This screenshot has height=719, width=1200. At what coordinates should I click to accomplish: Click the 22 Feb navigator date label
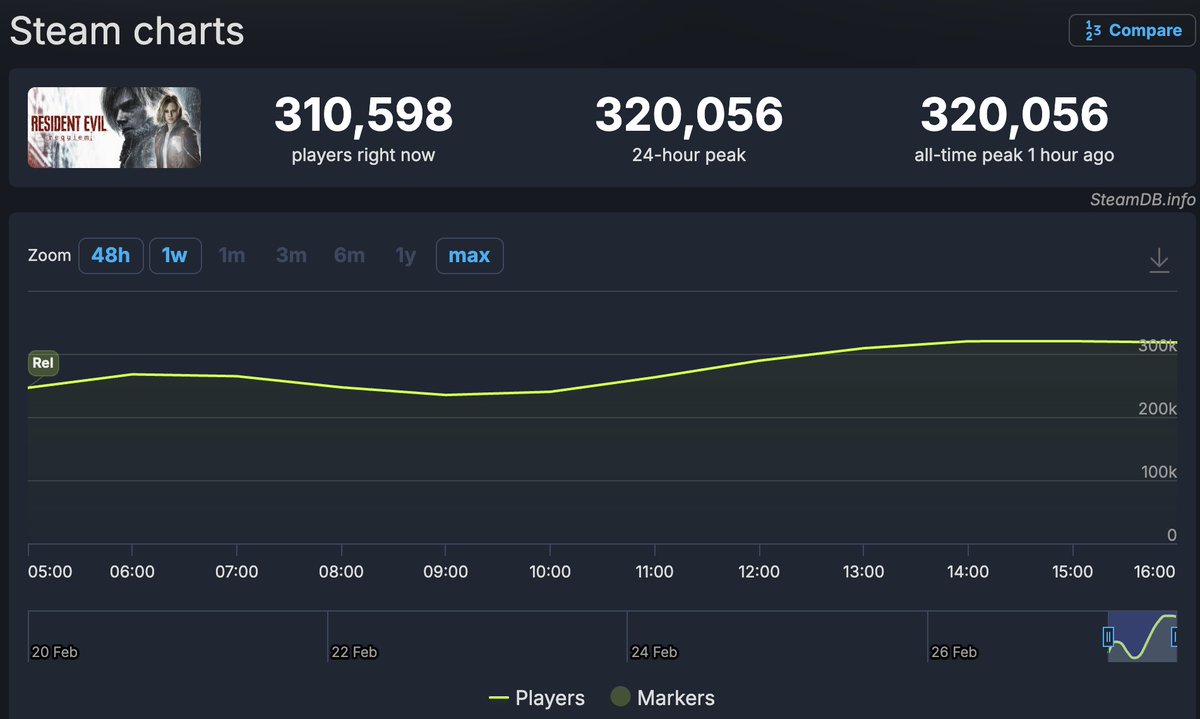(x=354, y=652)
